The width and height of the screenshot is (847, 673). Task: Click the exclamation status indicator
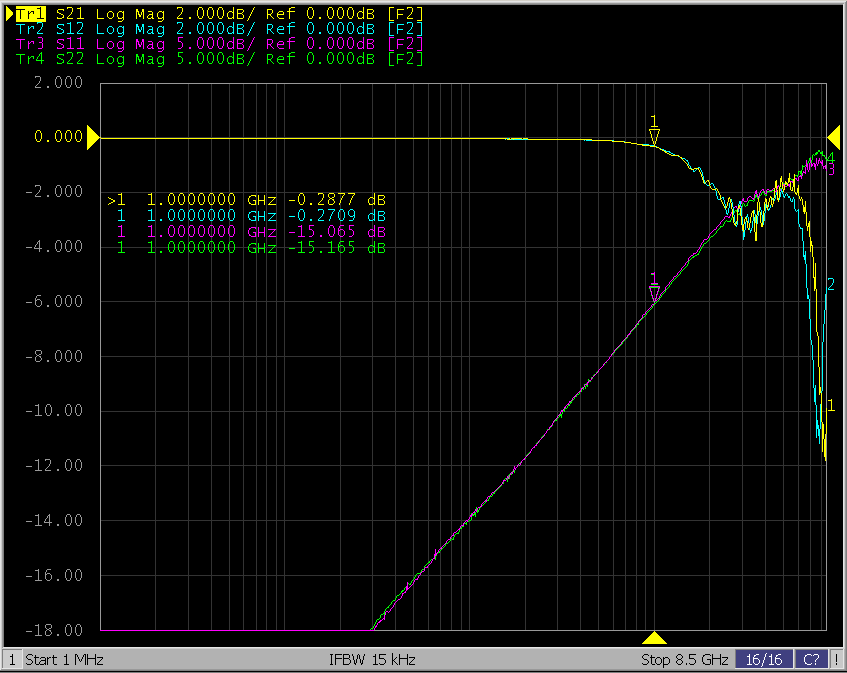point(837,660)
